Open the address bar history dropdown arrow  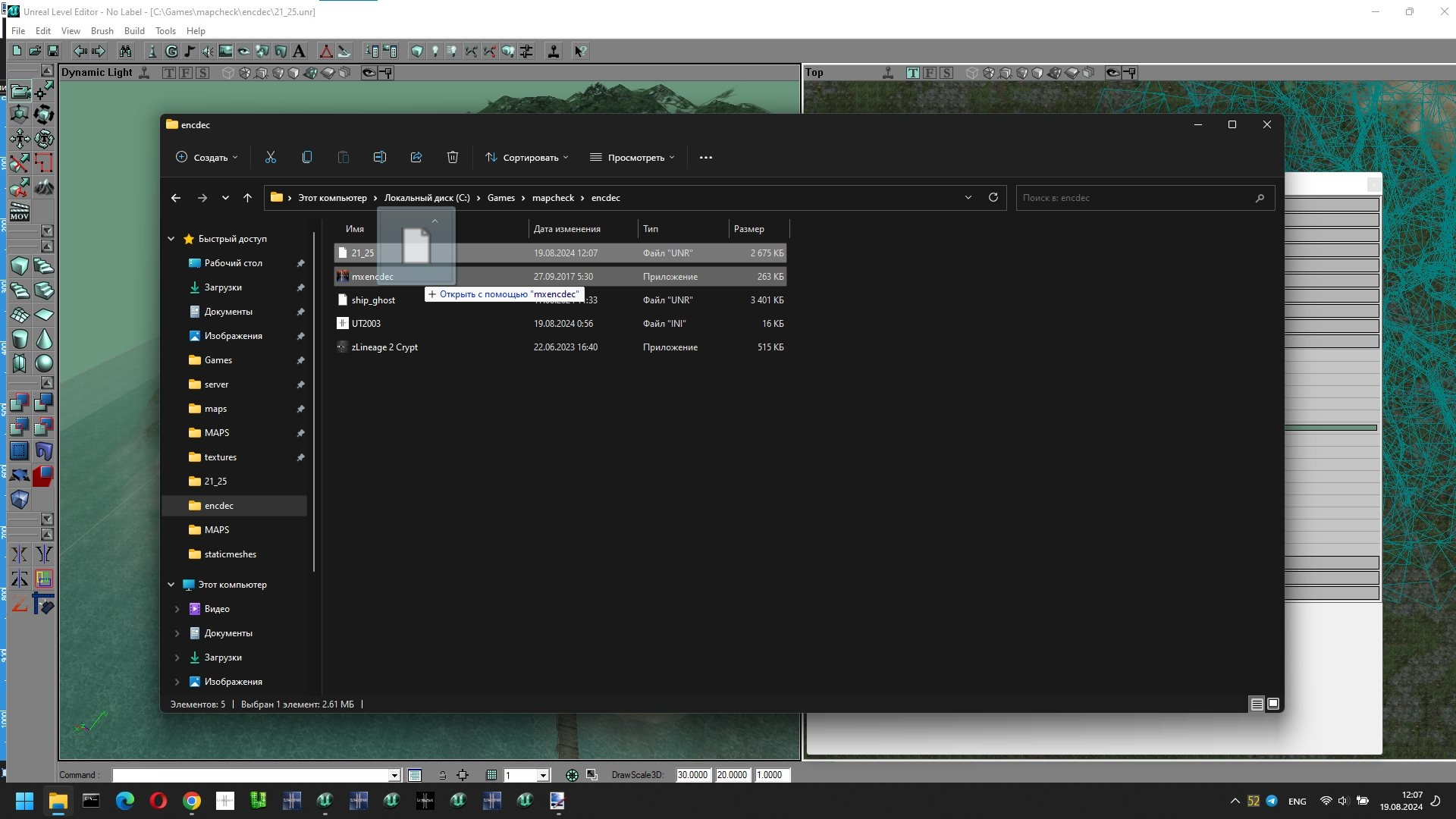tap(968, 198)
